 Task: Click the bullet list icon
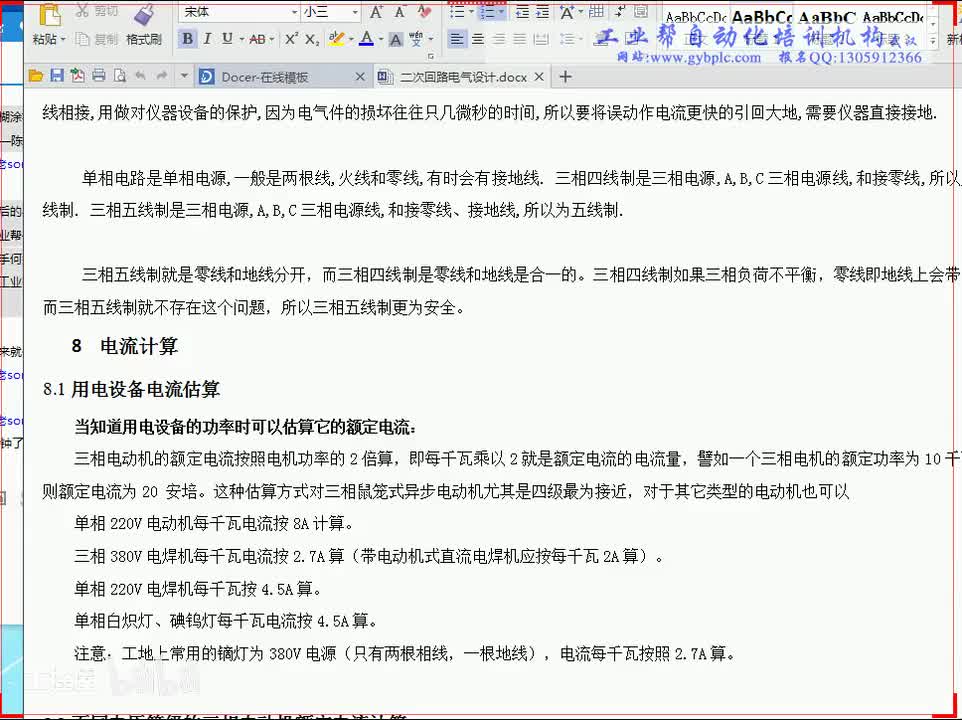pyautogui.click(x=457, y=12)
